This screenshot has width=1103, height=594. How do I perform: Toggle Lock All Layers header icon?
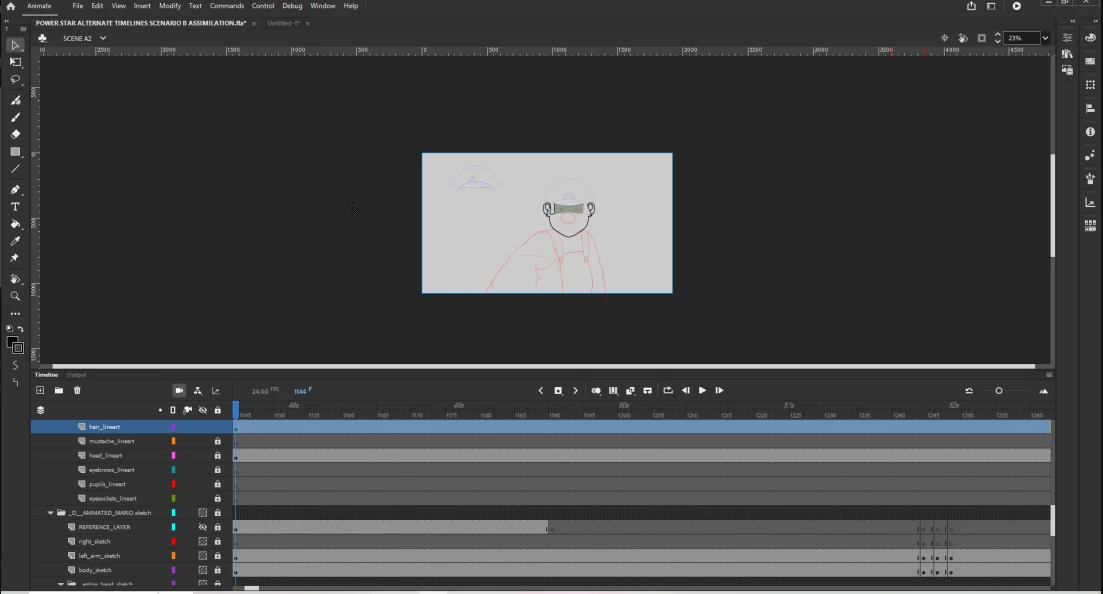tap(217, 410)
